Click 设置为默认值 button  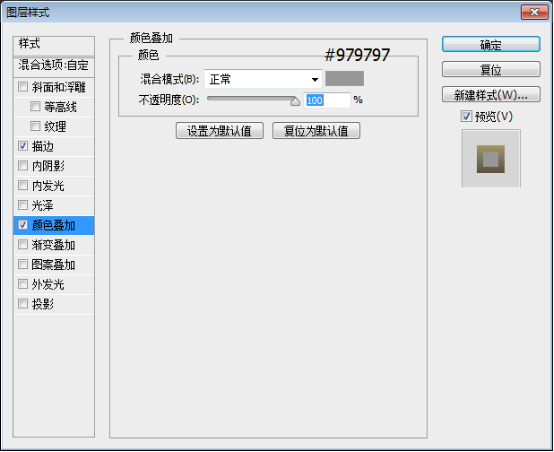click(220, 131)
